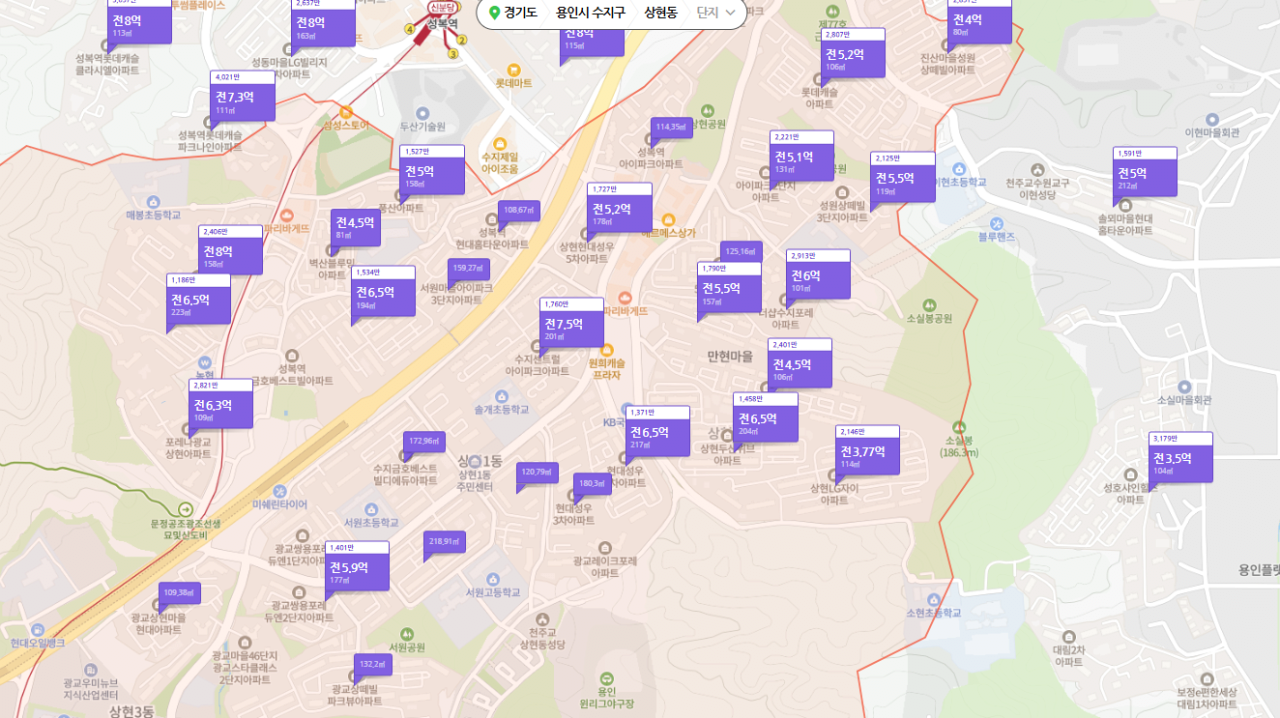Click the 에르메스상가 shop icon
1280x718 pixels.
click(x=668, y=220)
